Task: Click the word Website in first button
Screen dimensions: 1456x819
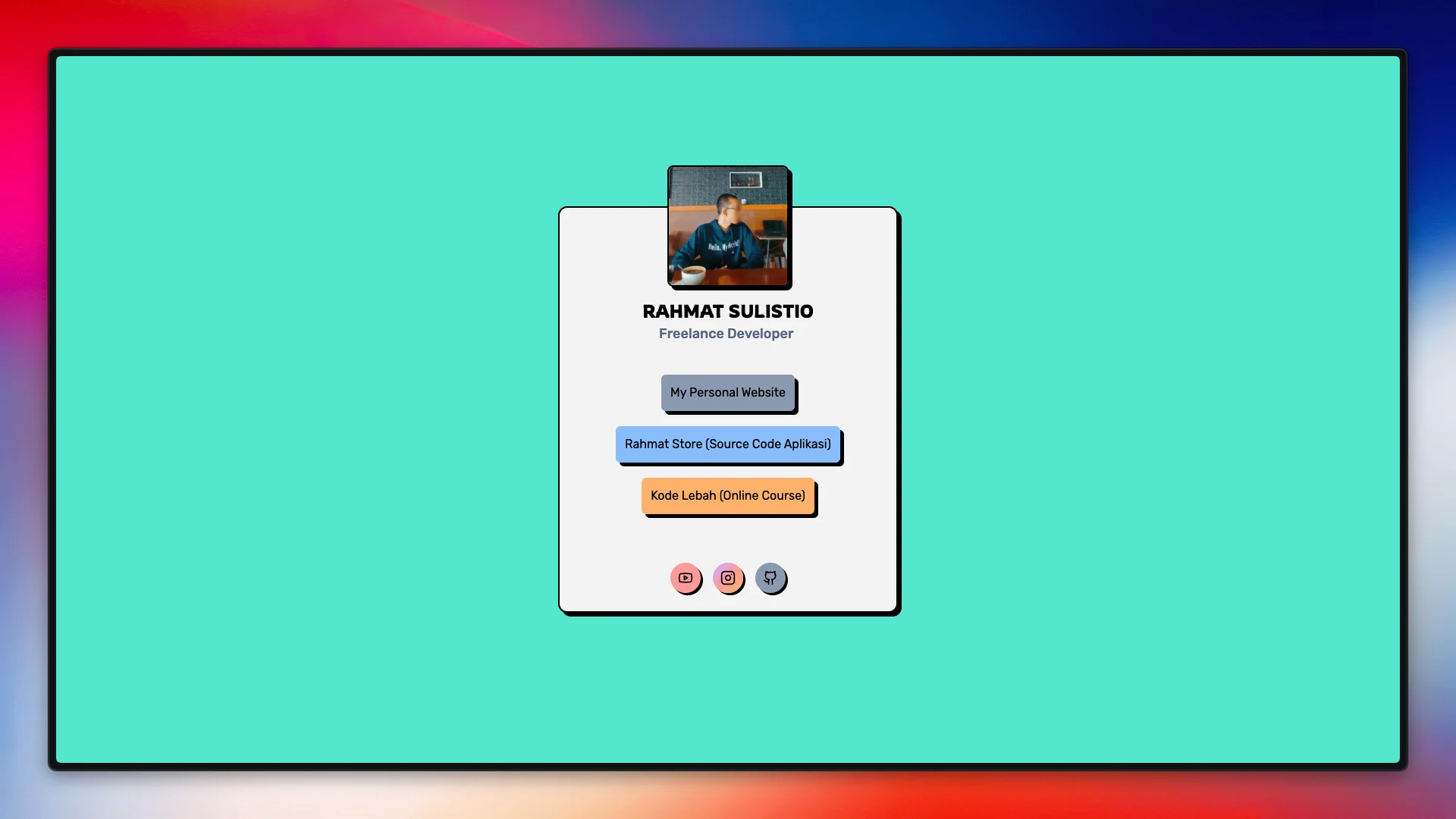Action: coord(764,393)
